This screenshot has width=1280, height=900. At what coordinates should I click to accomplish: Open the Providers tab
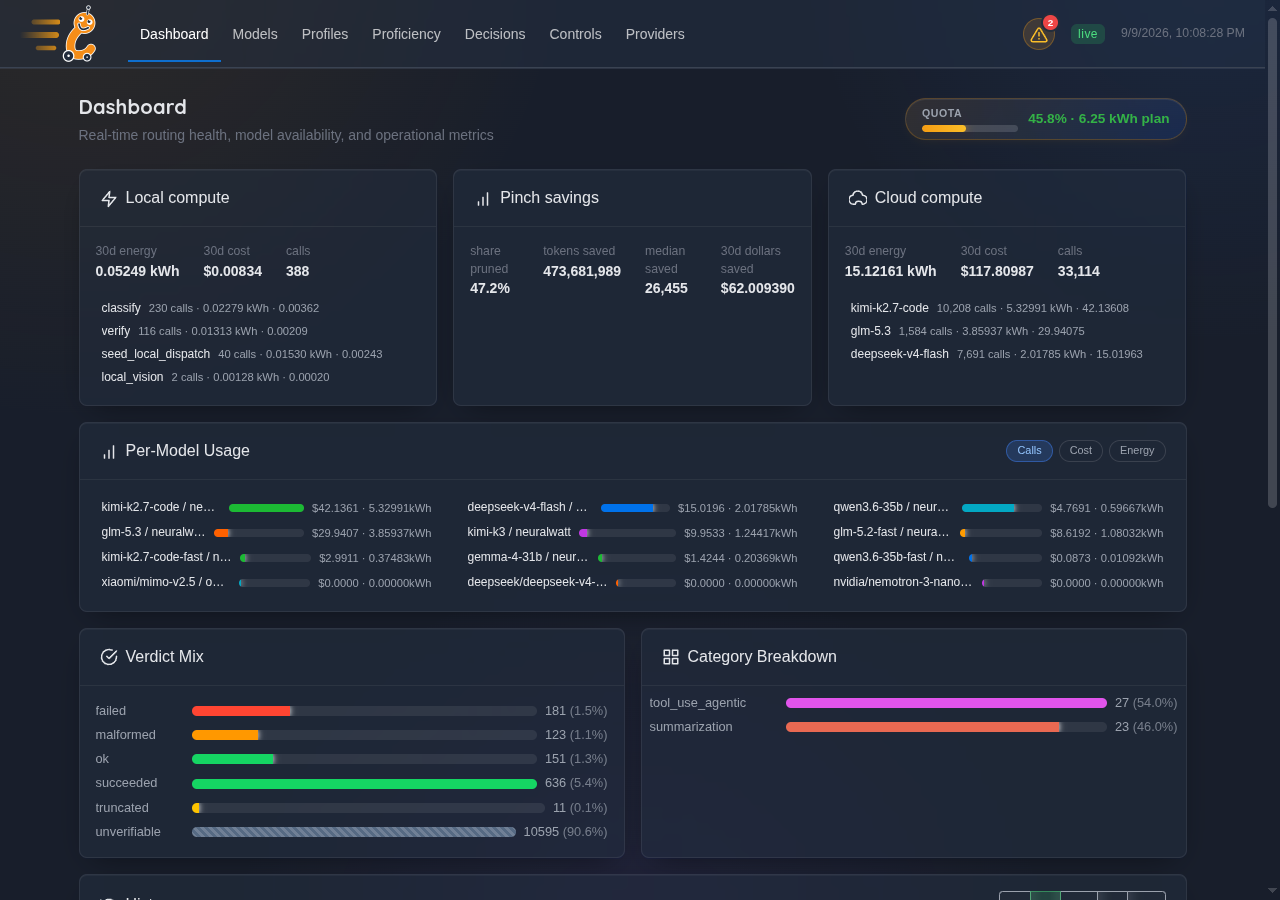pyautogui.click(x=655, y=34)
